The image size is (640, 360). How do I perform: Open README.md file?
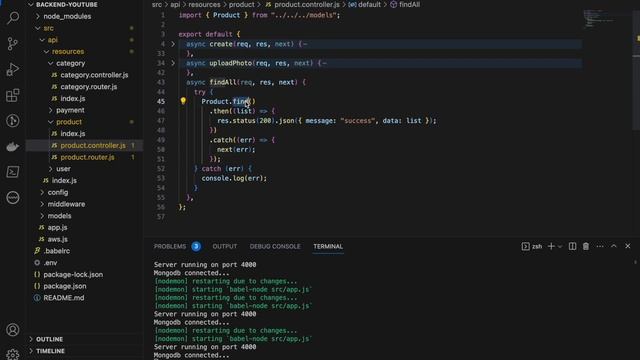click(x=64, y=298)
